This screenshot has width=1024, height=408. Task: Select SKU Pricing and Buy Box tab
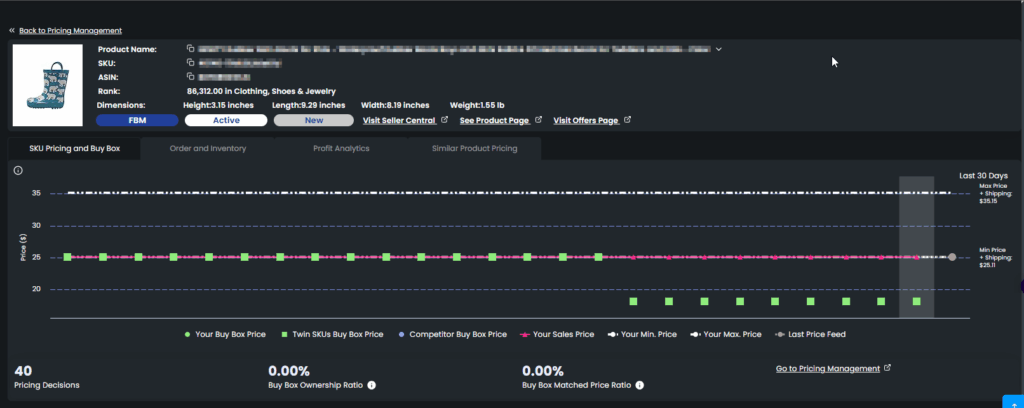point(74,149)
